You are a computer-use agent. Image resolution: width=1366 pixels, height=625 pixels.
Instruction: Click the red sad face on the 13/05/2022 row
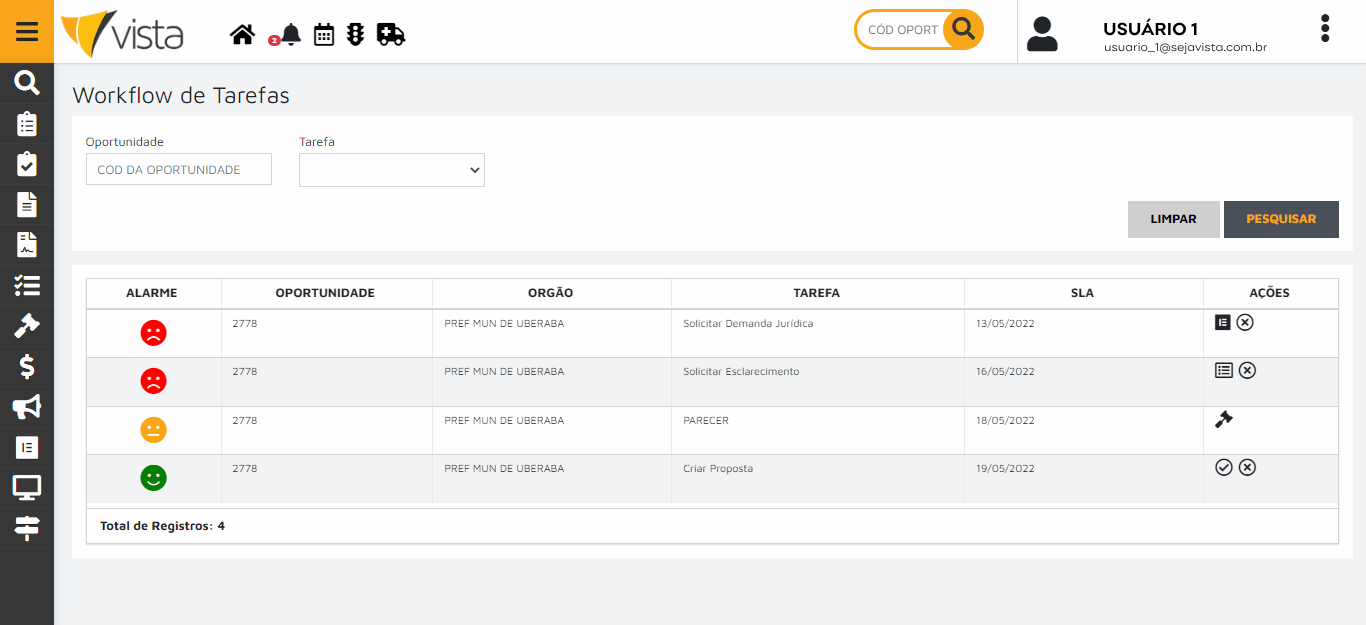coord(153,333)
